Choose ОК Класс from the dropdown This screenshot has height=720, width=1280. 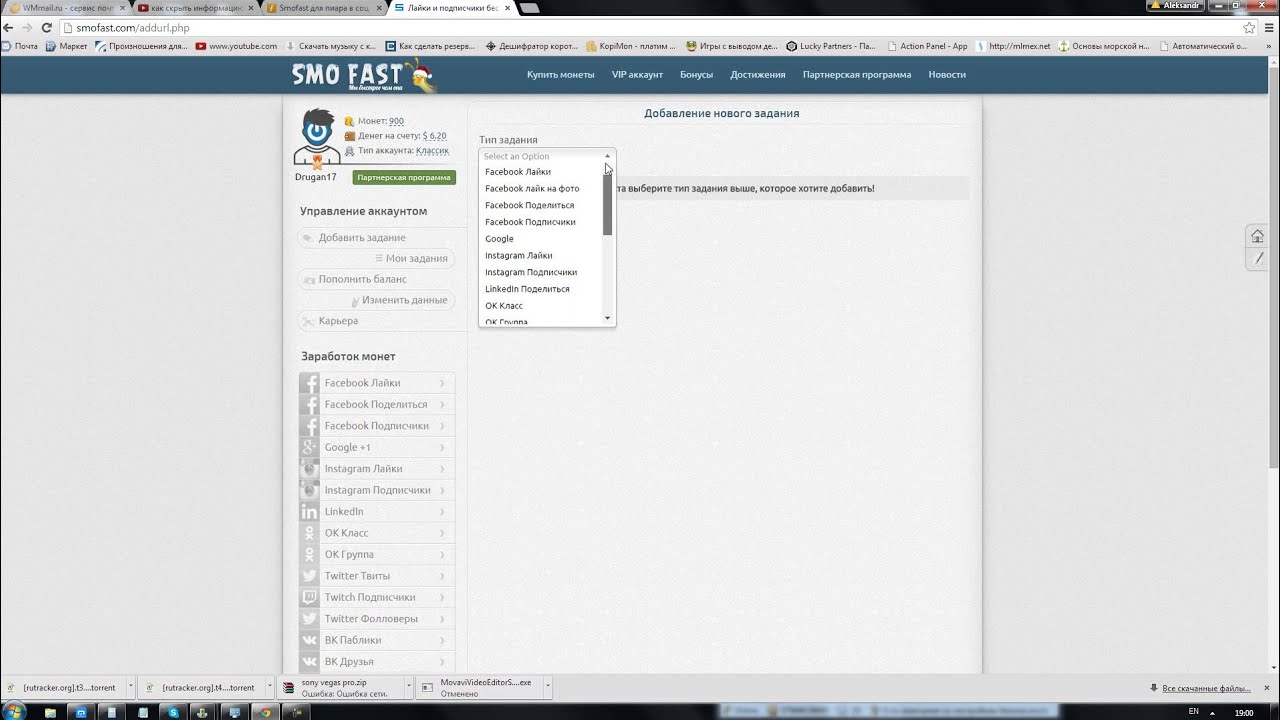[x=504, y=306]
